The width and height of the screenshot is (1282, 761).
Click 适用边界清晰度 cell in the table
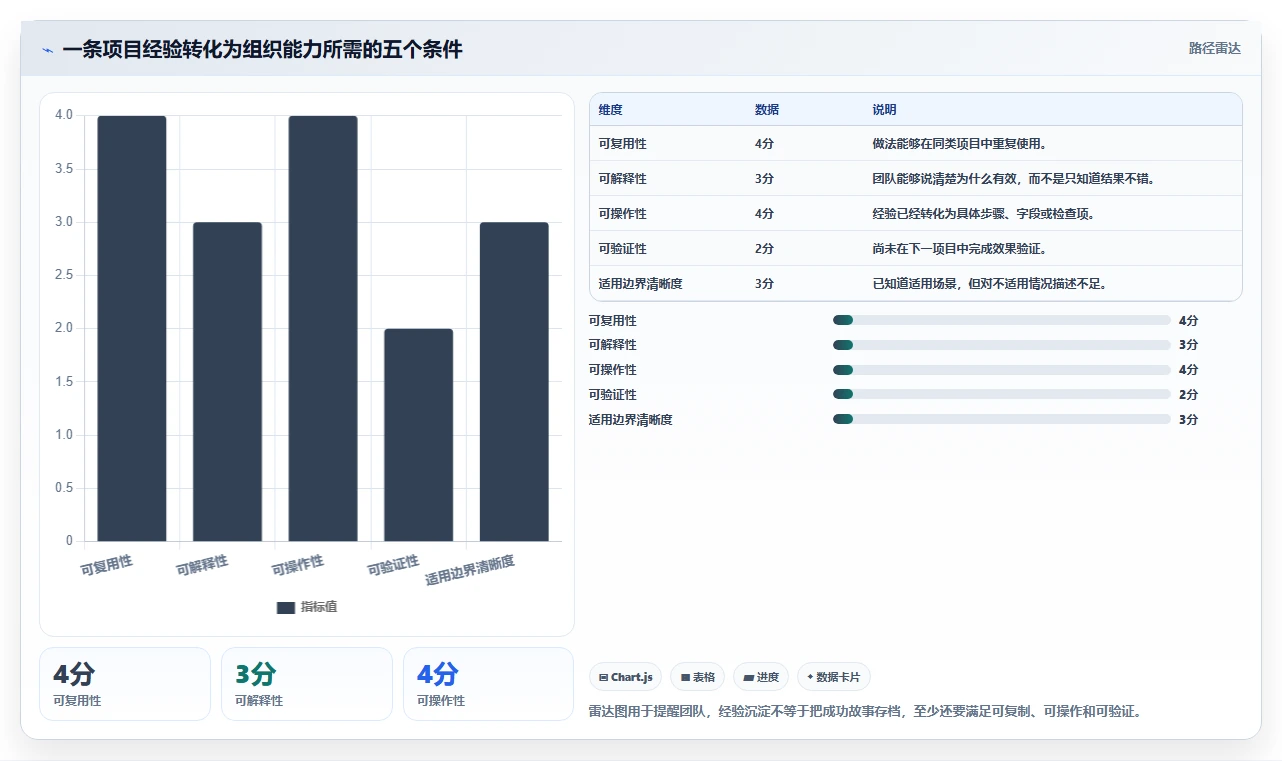pyautogui.click(x=640, y=284)
